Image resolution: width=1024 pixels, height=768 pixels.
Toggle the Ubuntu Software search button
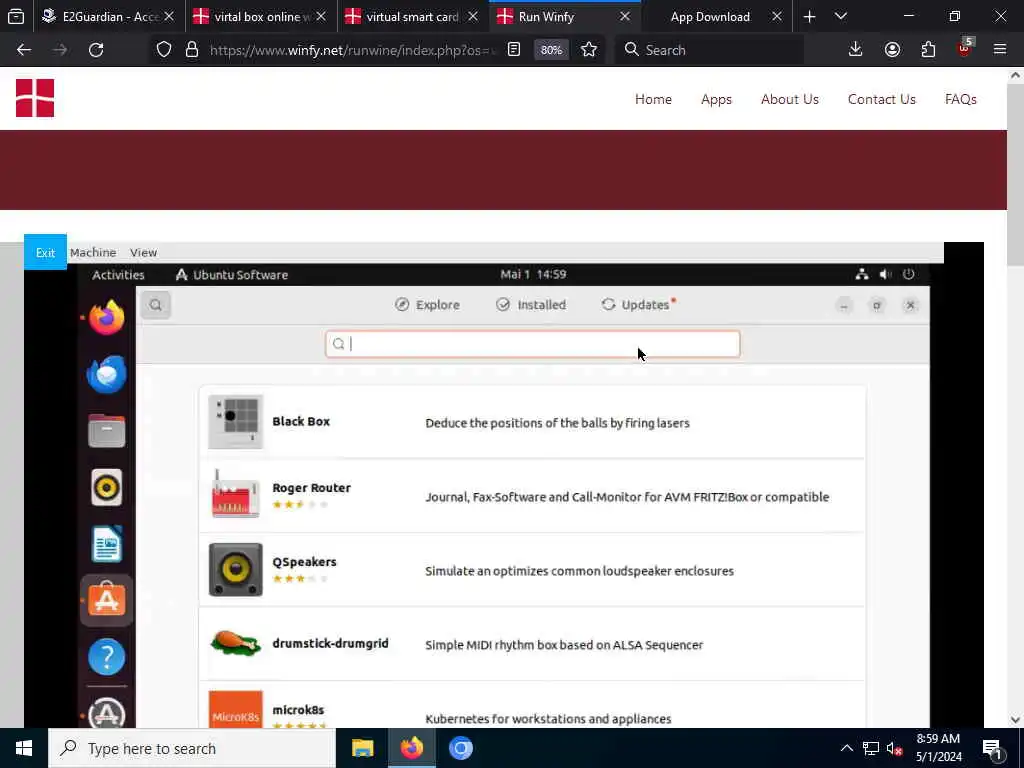[155, 305]
